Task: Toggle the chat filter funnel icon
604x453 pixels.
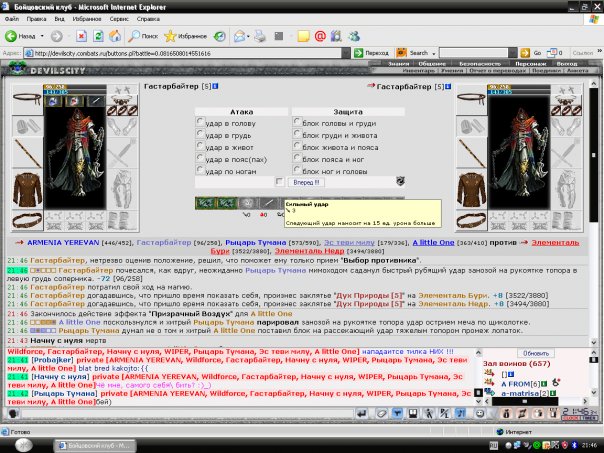Action: point(397,414)
